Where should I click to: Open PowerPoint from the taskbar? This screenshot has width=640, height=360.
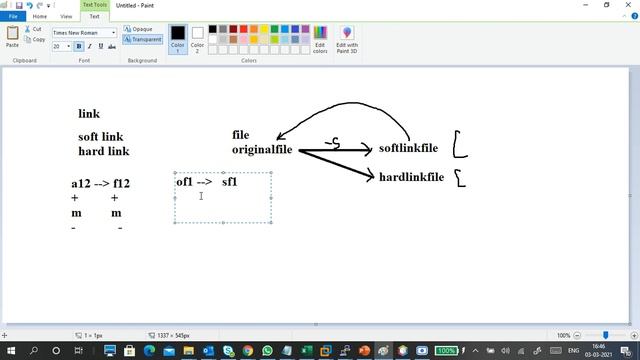click(x=364, y=351)
